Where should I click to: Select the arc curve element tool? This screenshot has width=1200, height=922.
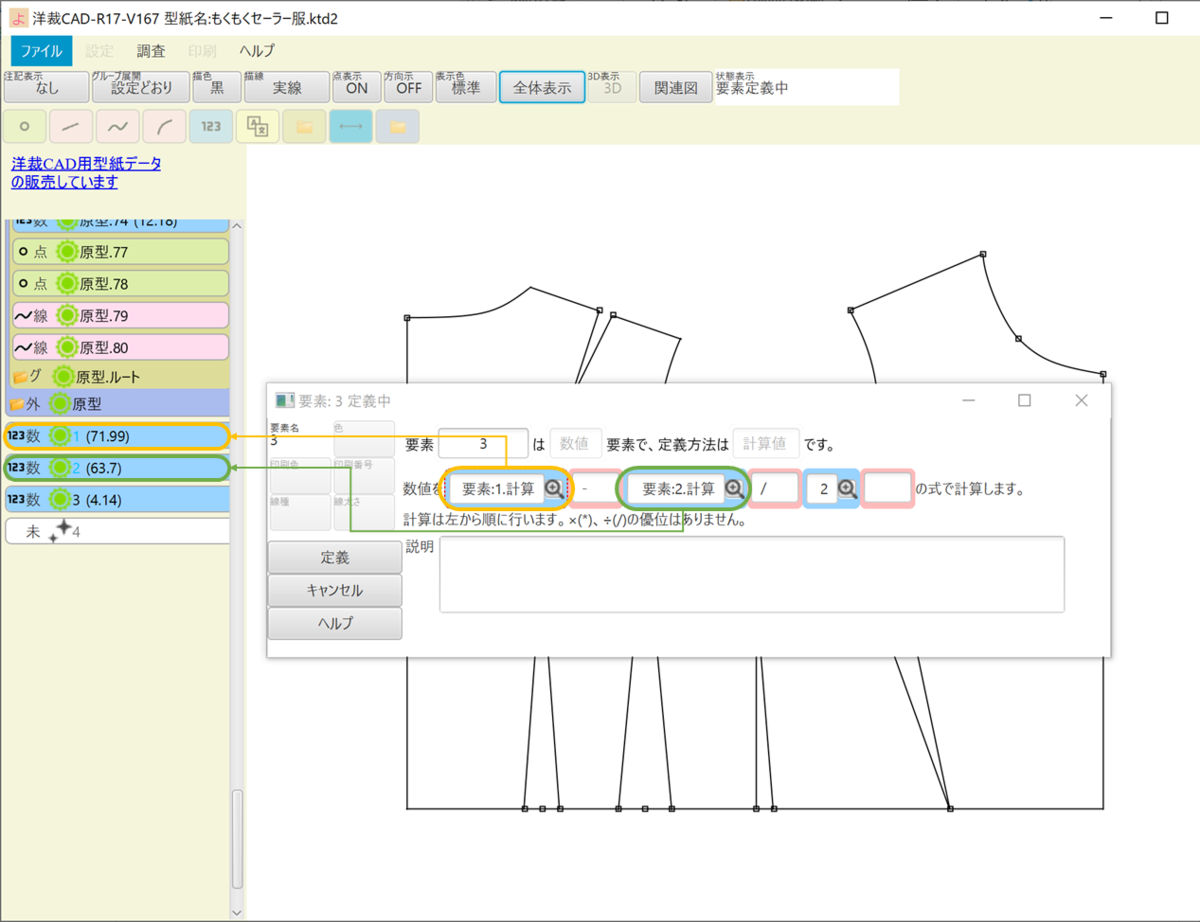pos(164,127)
